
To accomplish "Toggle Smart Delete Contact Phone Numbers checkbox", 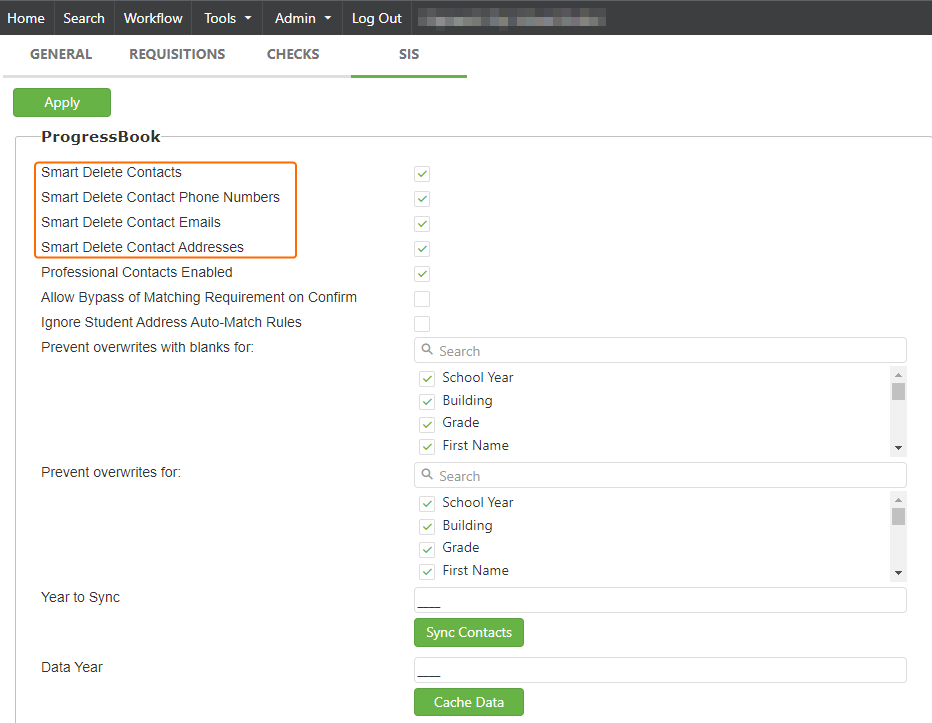I will 422,199.
